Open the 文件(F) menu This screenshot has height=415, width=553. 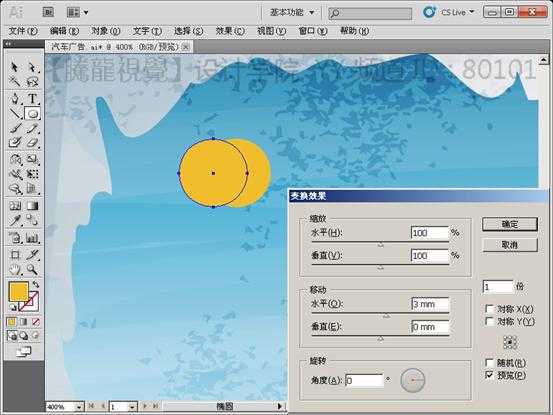pos(23,31)
